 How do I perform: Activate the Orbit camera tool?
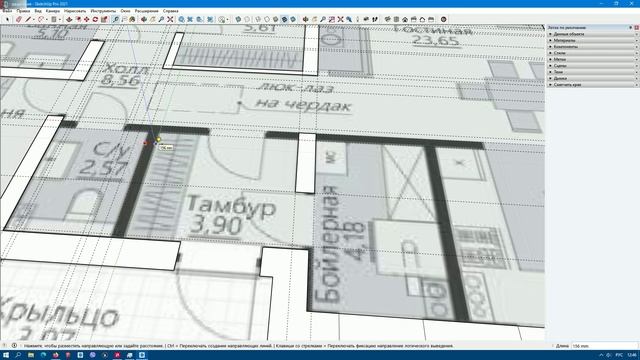click(144, 19)
